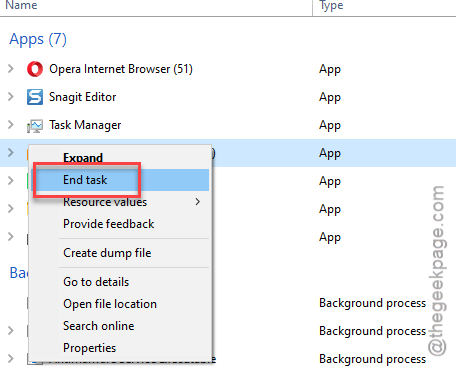The height and width of the screenshot is (372, 456).
Task: Click the App type cell for Opera
Action: tap(330, 69)
